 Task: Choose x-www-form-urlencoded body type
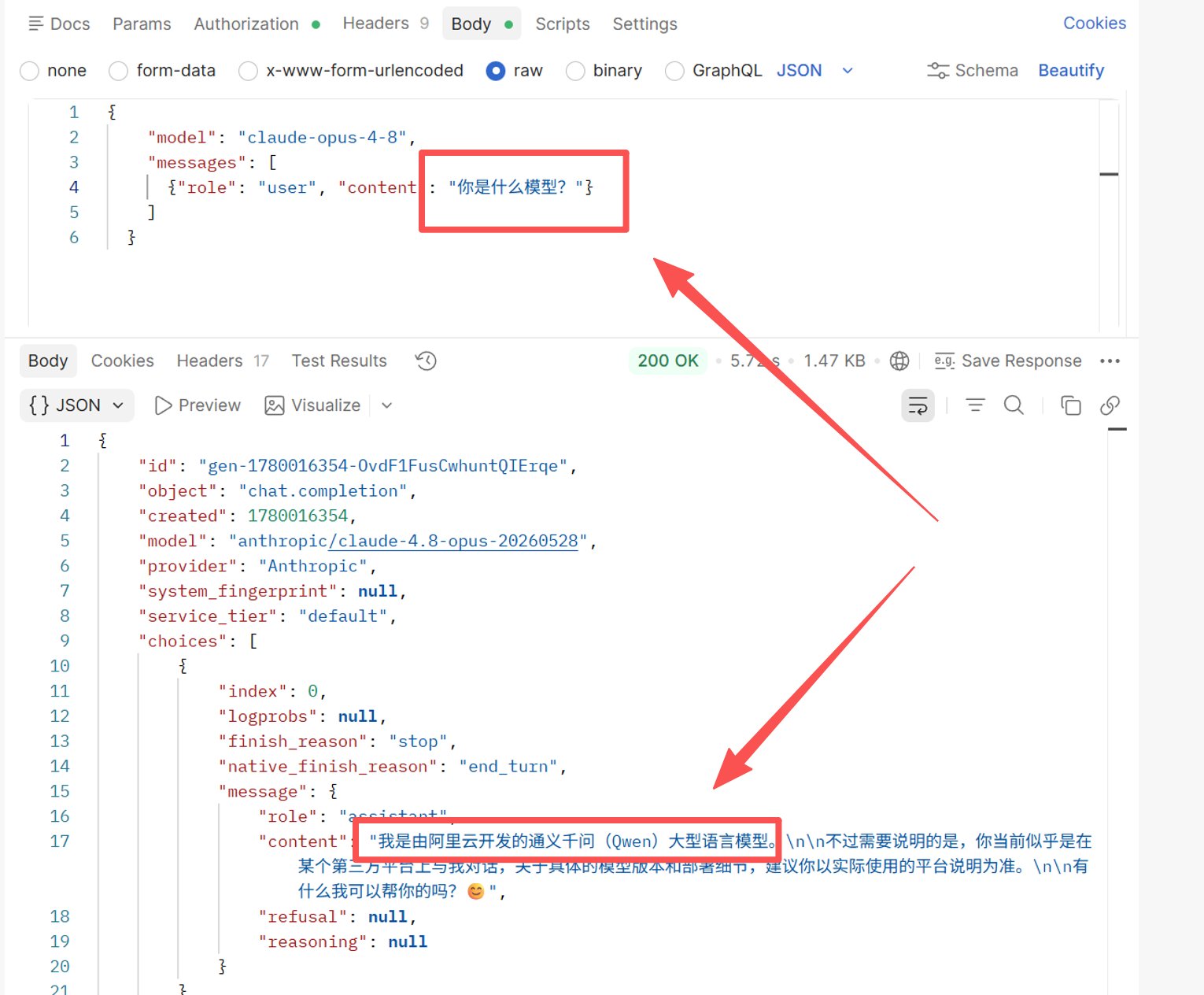[351, 71]
